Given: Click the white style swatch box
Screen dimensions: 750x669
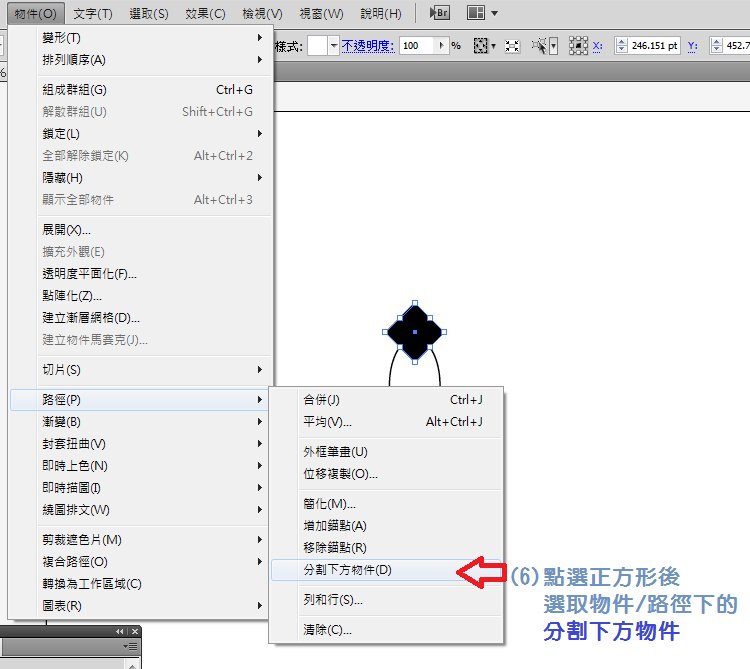Looking at the screenshot, I should (x=317, y=46).
